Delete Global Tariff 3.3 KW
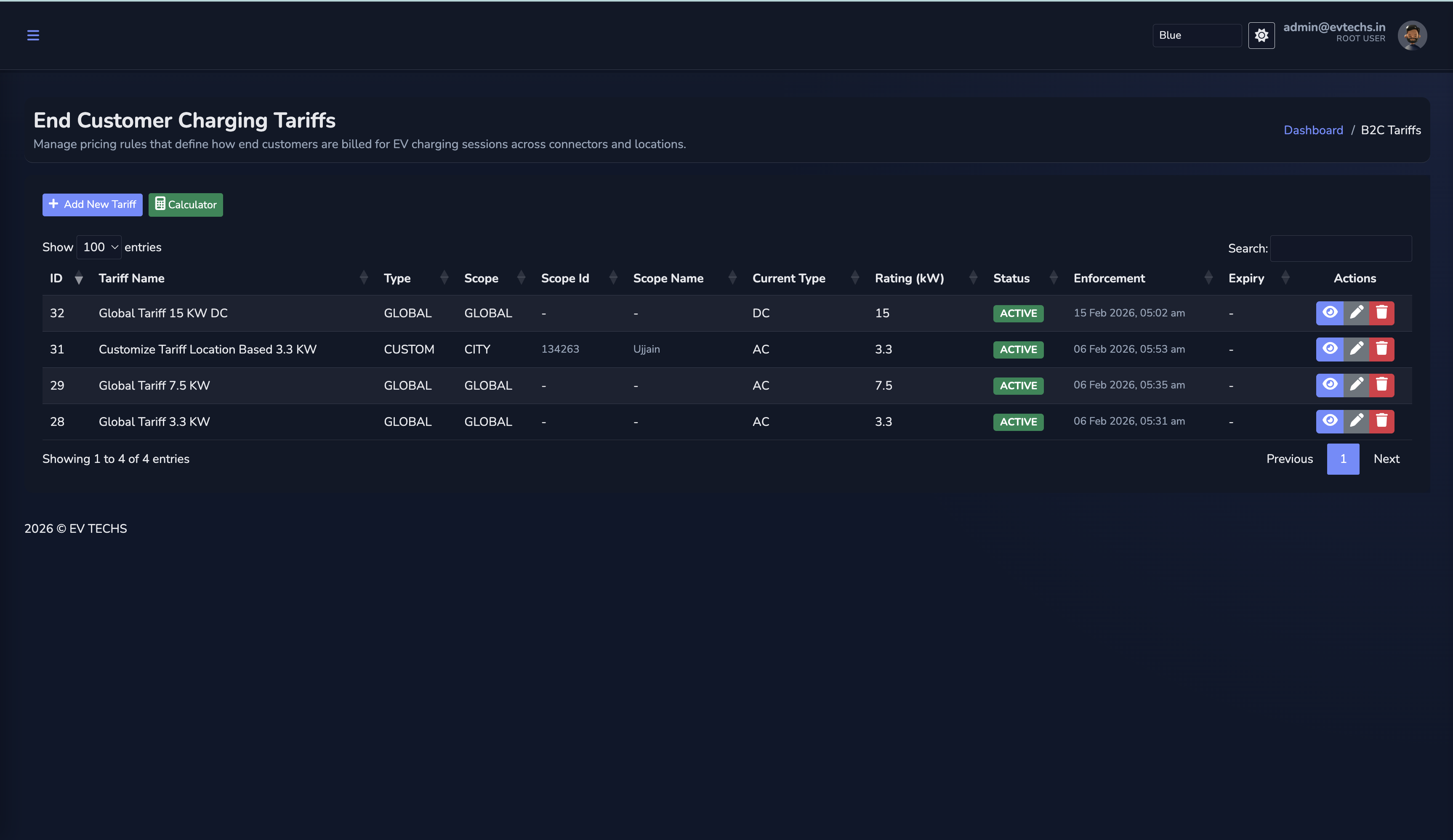Screen dimensions: 1453x840 click(x=1382, y=421)
